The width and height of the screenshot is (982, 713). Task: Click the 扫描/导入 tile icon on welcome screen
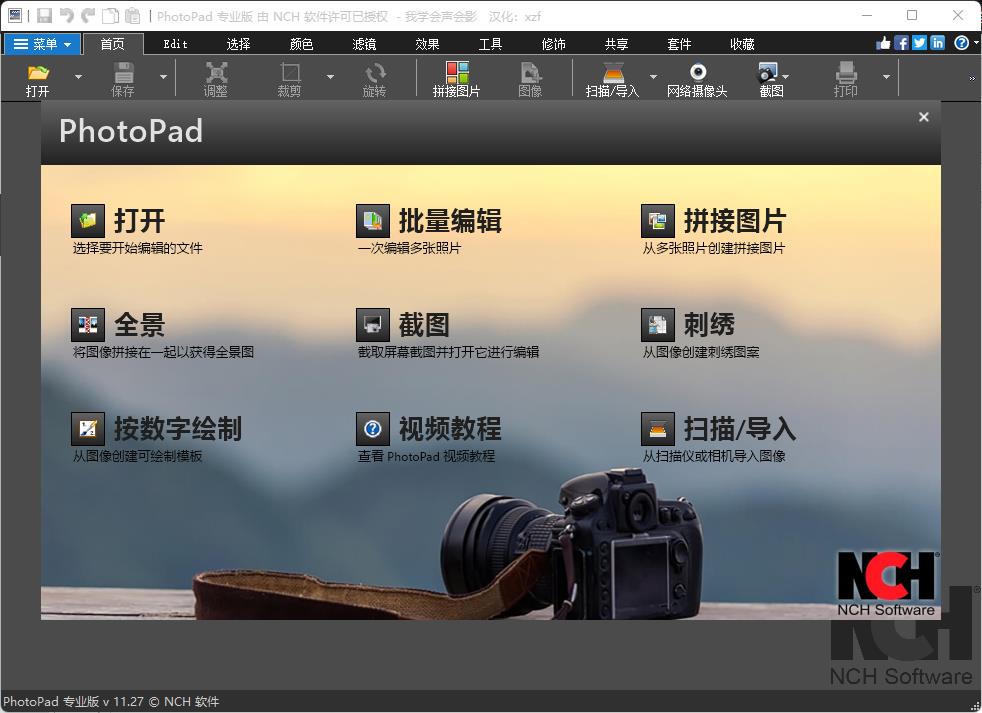[658, 429]
